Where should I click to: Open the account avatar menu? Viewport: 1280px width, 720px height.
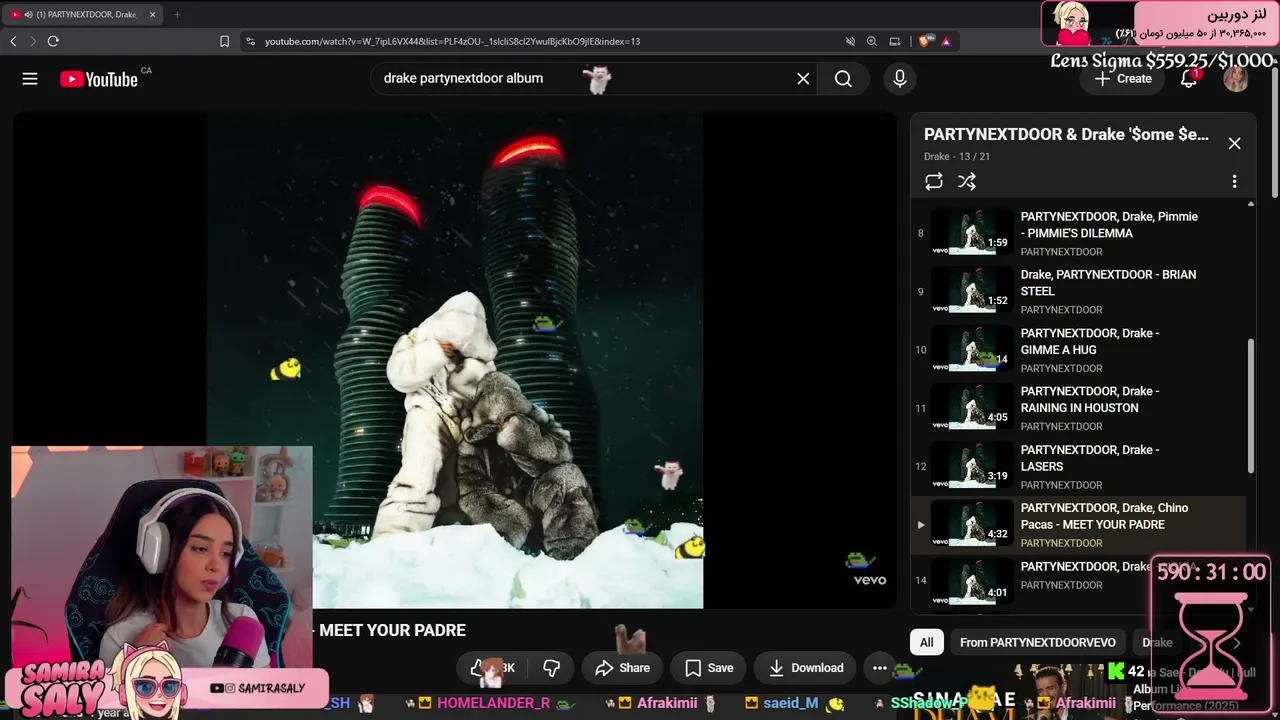(x=1236, y=79)
